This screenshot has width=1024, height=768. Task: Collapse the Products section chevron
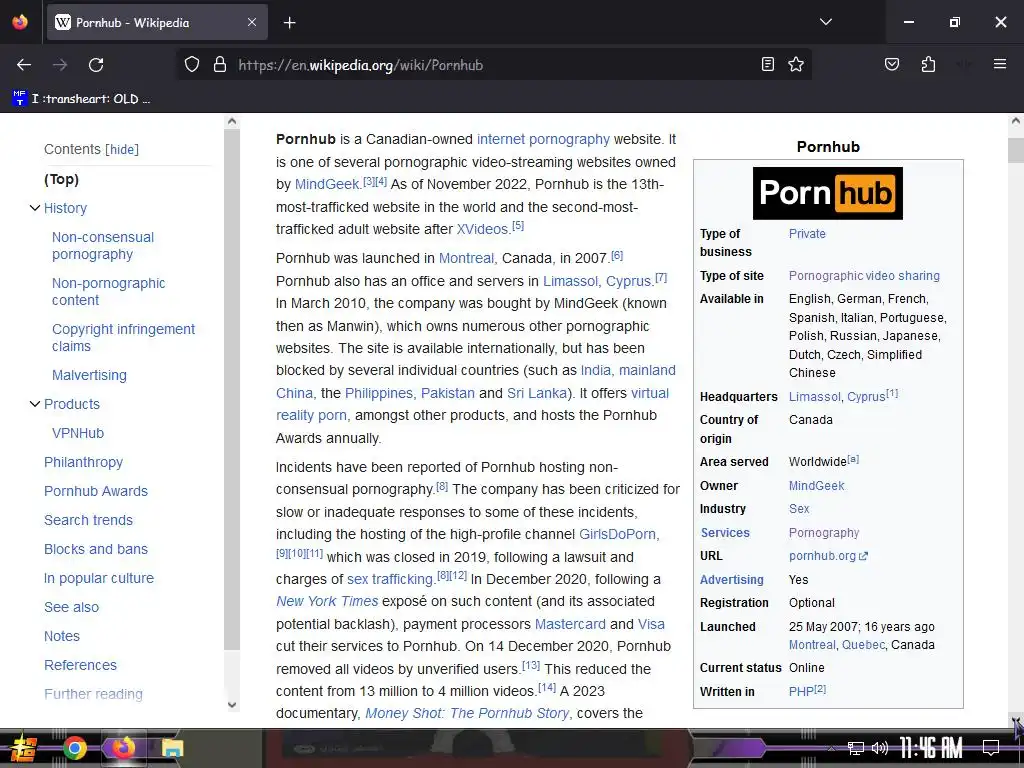point(35,404)
